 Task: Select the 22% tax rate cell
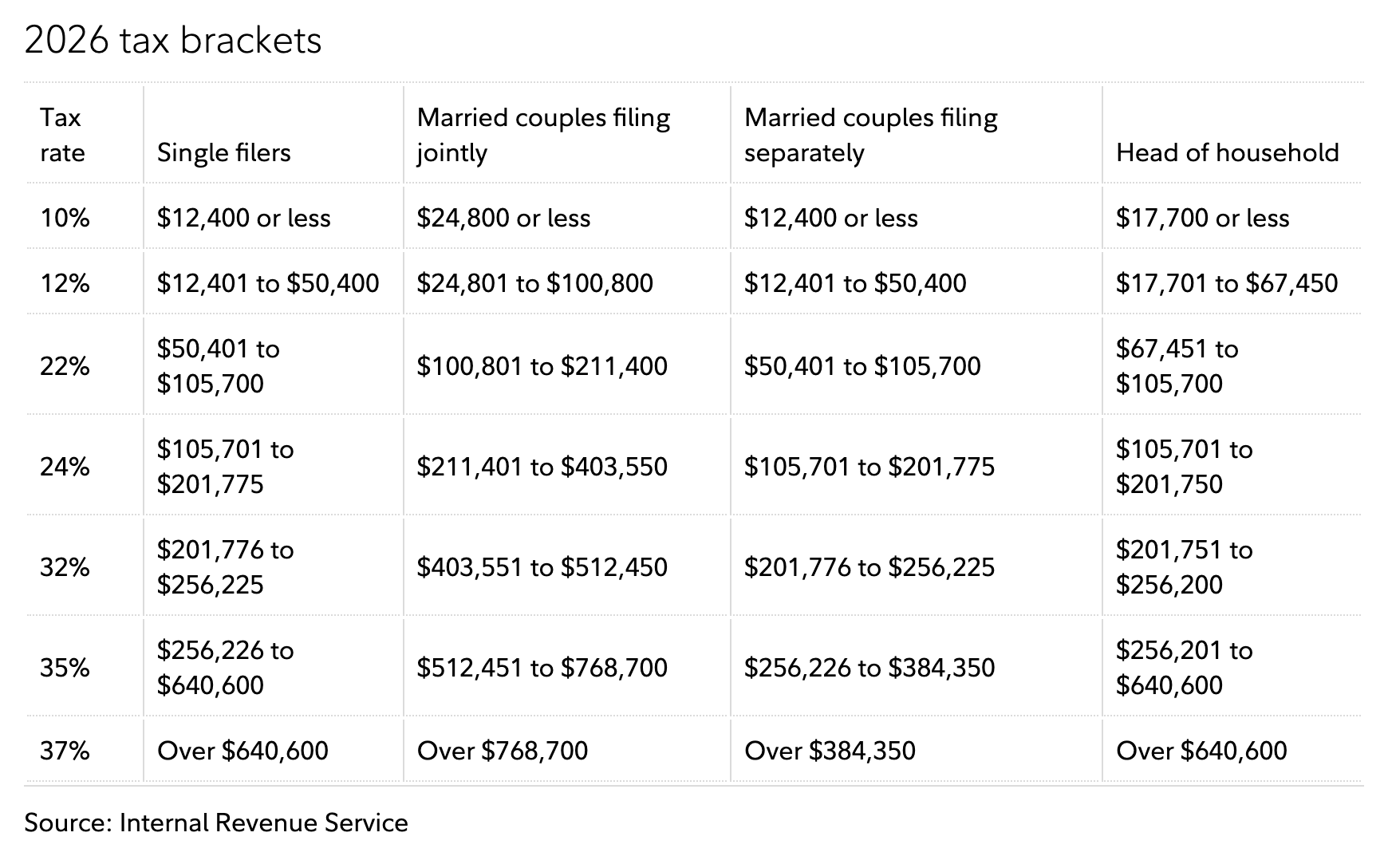point(65,366)
